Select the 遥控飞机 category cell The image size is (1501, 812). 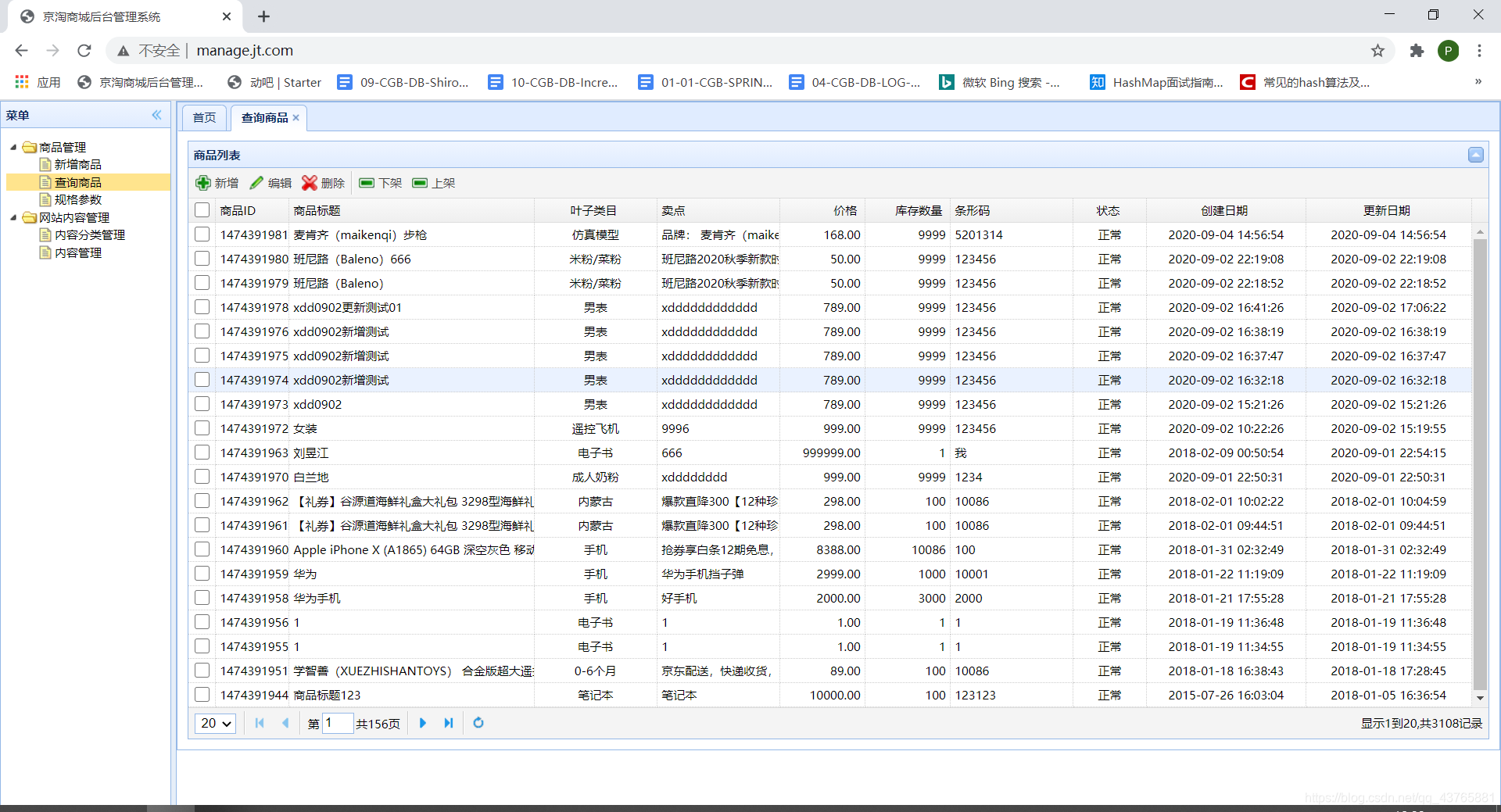pyautogui.click(x=596, y=428)
